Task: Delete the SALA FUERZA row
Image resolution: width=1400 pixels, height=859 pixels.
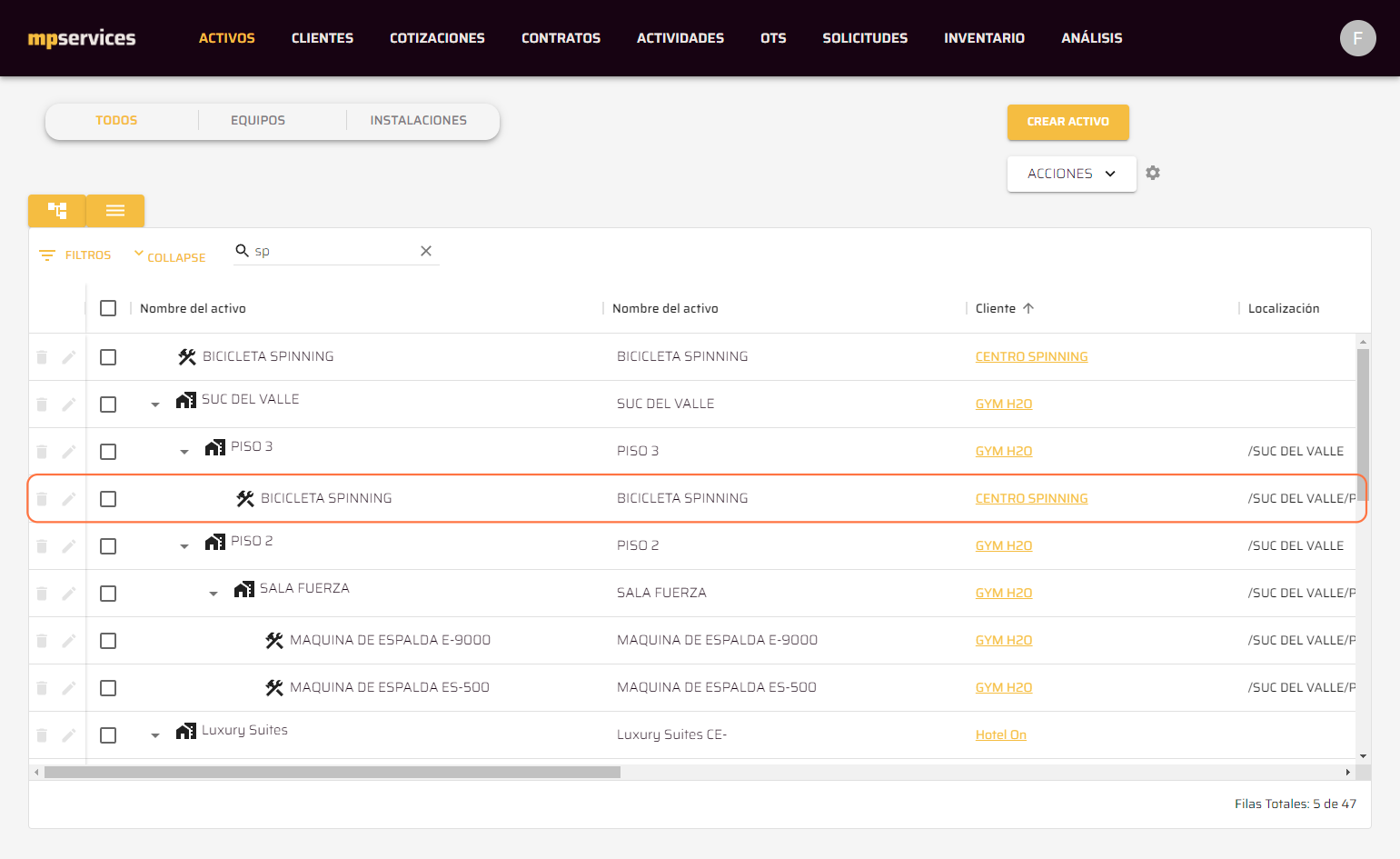Action: tap(42, 594)
